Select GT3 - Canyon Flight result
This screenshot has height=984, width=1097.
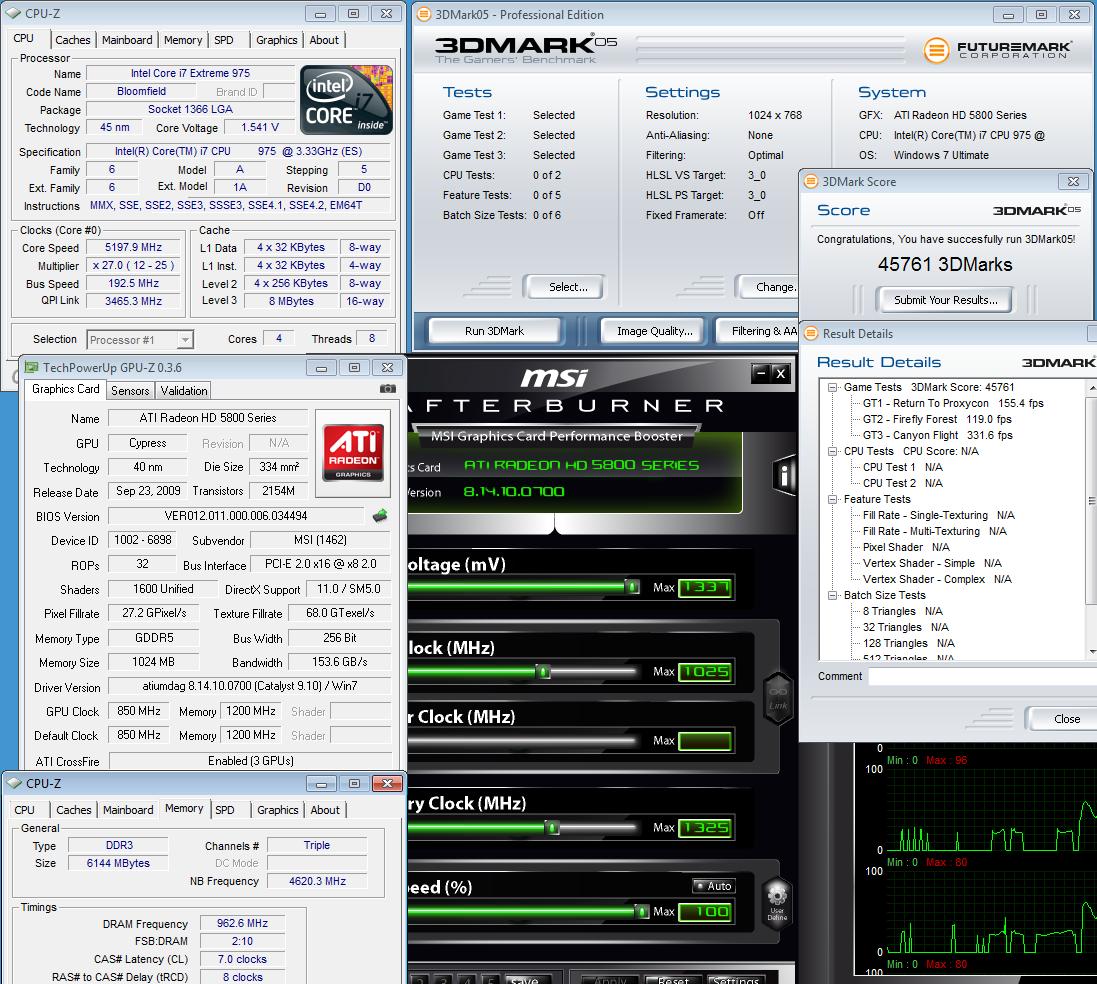tap(937, 435)
